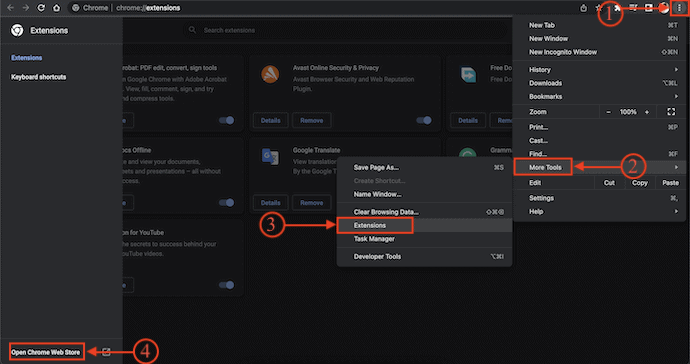Open Chrome Web Store link
The image size is (690, 364).
tap(46, 352)
